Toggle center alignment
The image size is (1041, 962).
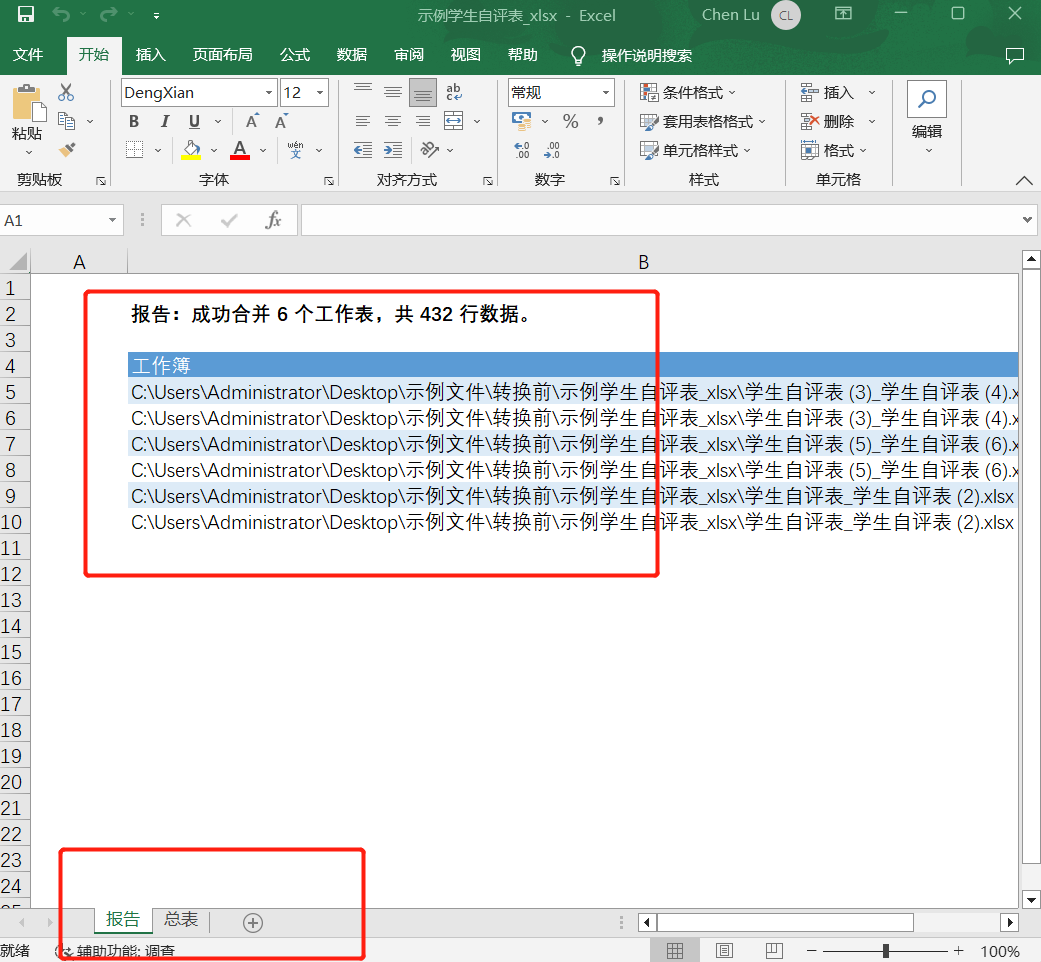pos(392,121)
